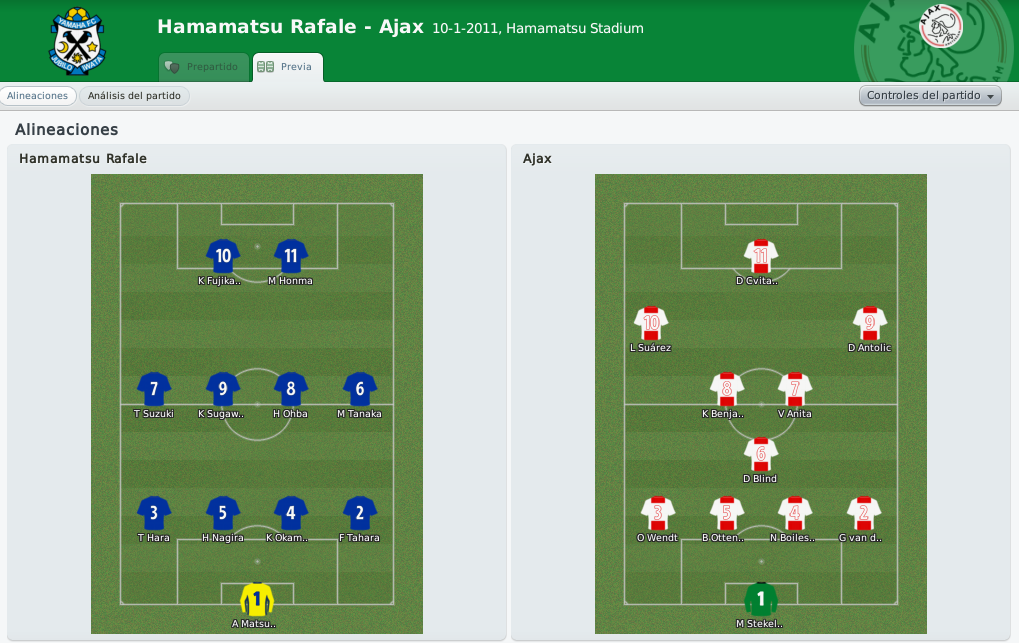Click T Suzuki number 7 shirt
1019x643 pixels.
pos(154,389)
